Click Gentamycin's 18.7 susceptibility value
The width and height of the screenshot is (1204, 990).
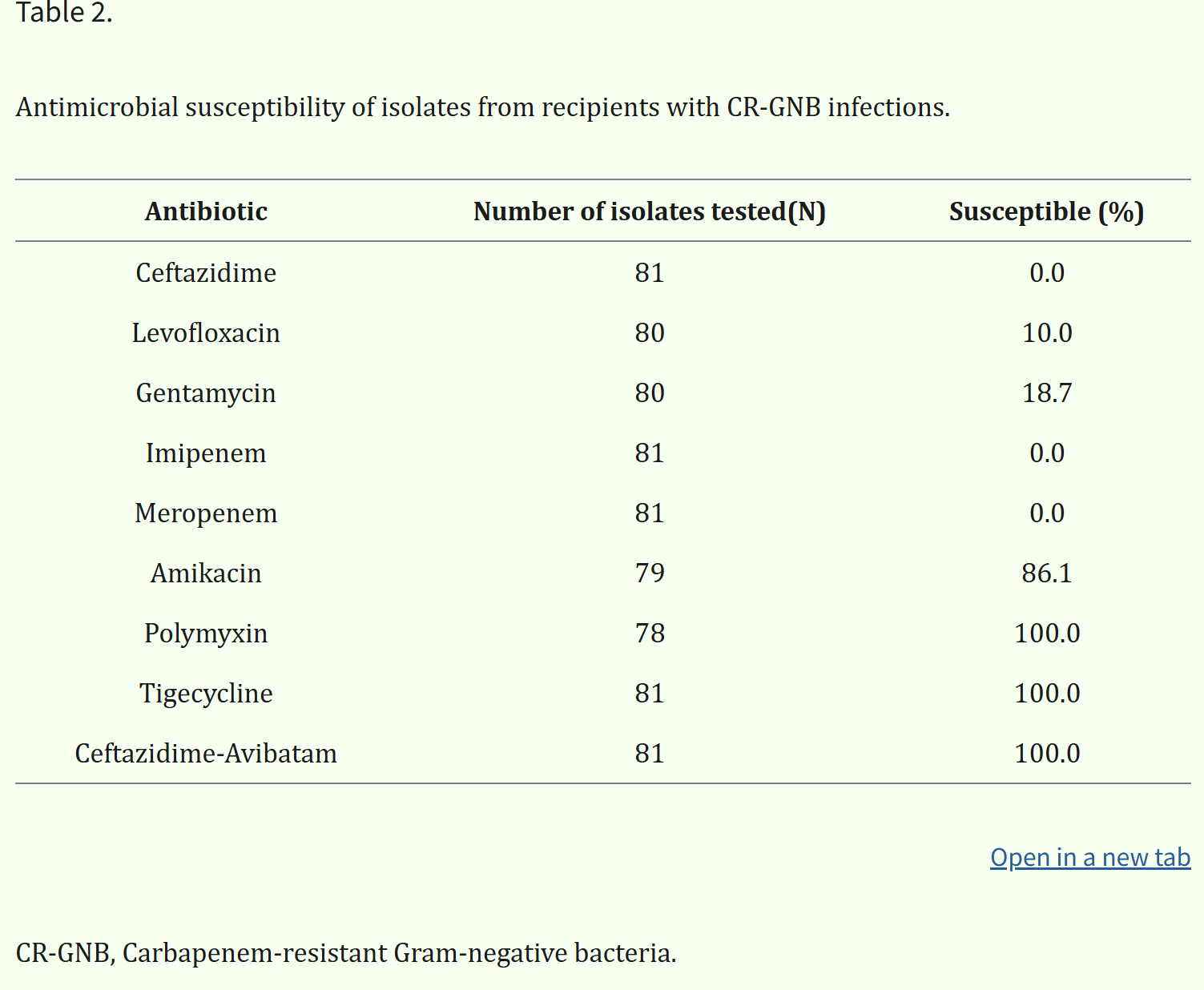coord(1046,393)
